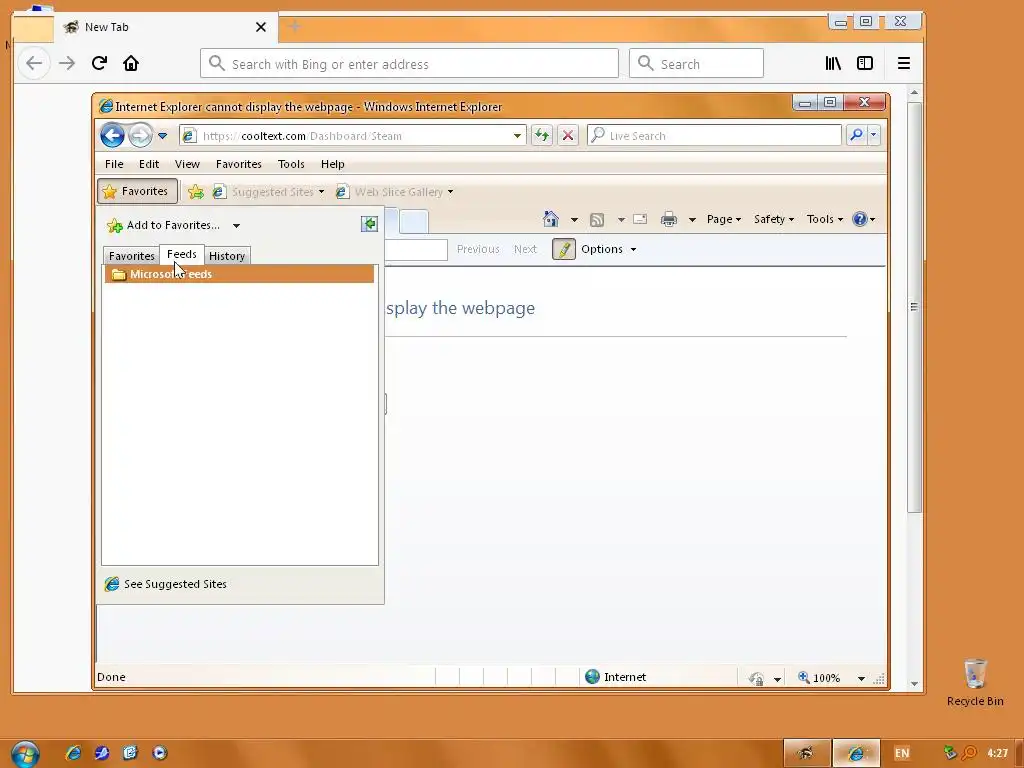Open the Safety dropdown menu
Image resolution: width=1024 pixels, height=768 pixels.
(x=774, y=219)
